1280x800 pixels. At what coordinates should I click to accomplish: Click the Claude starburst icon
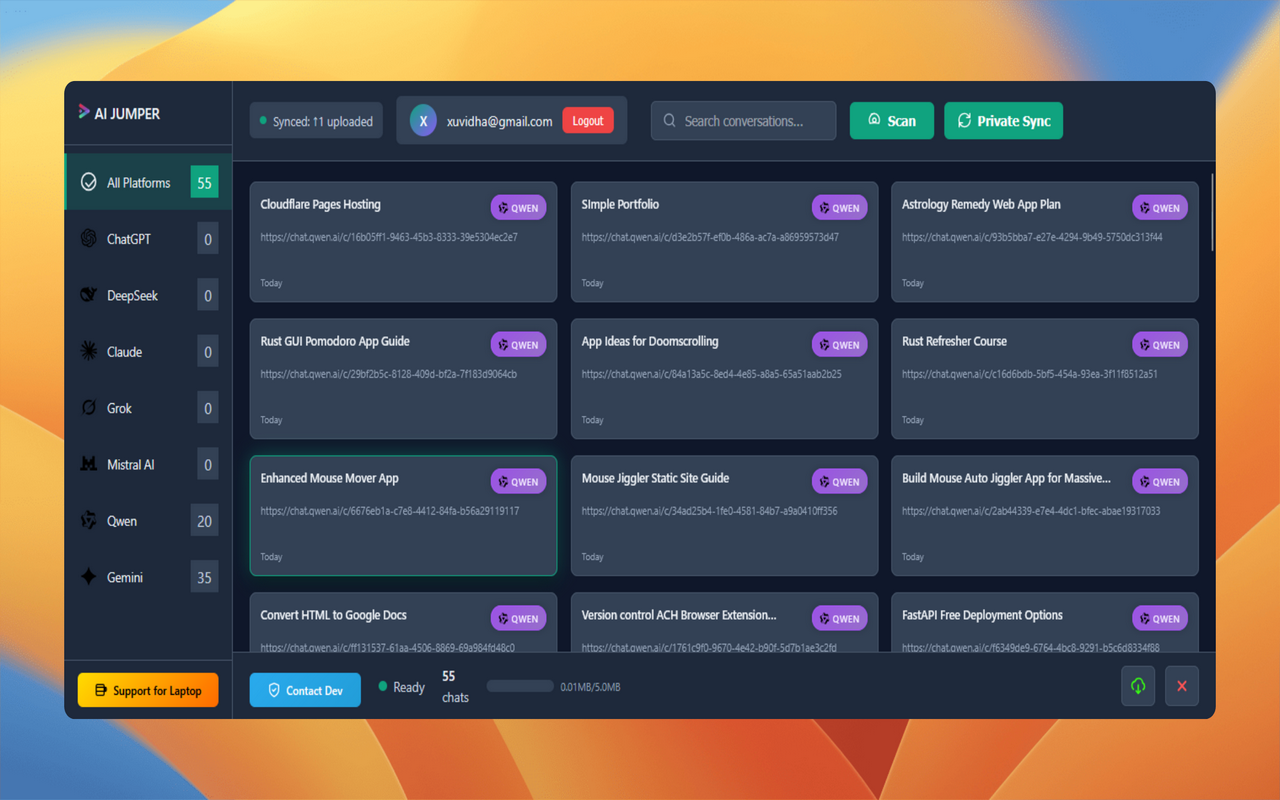pyautogui.click(x=89, y=352)
